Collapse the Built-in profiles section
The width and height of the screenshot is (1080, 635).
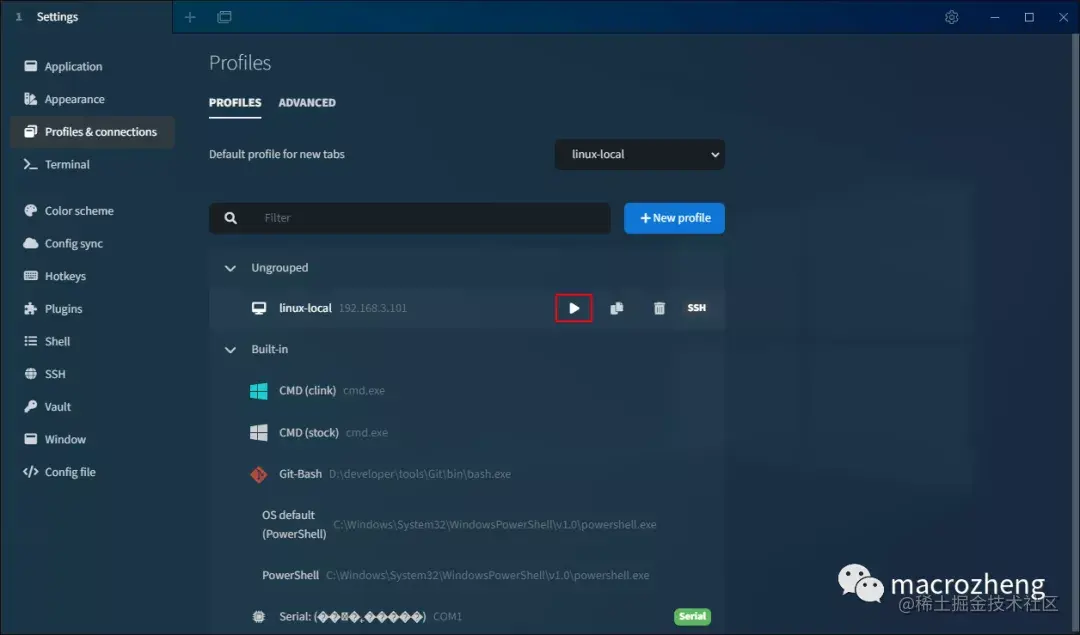pyautogui.click(x=229, y=349)
